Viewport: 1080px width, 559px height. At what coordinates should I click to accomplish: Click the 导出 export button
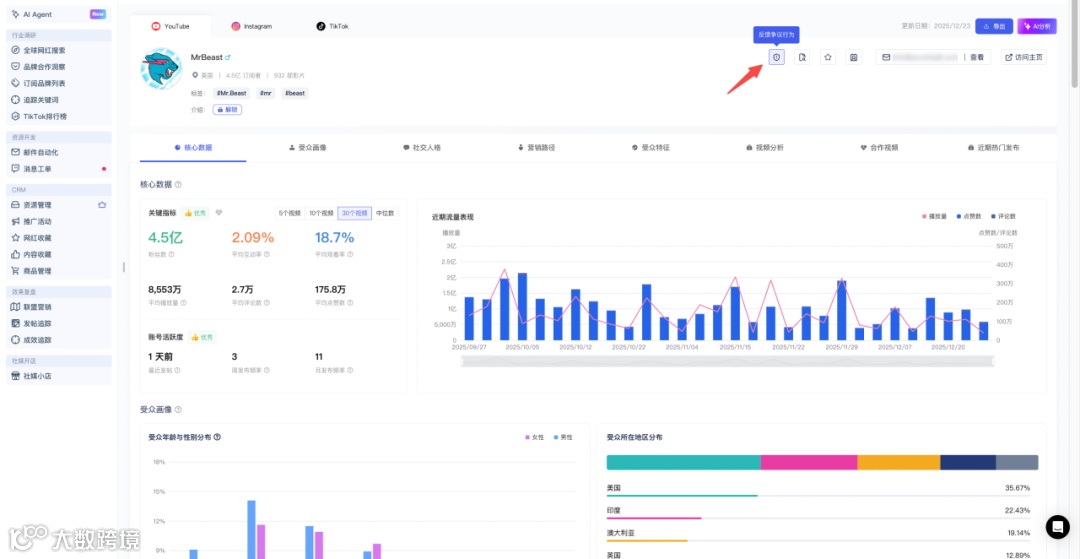tap(995, 26)
